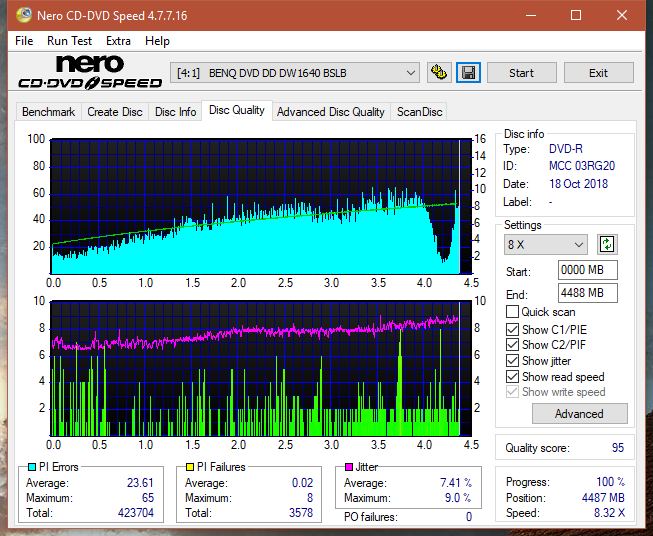Open the drive options icon
This screenshot has width=653, height=536.
pos(439,73)
